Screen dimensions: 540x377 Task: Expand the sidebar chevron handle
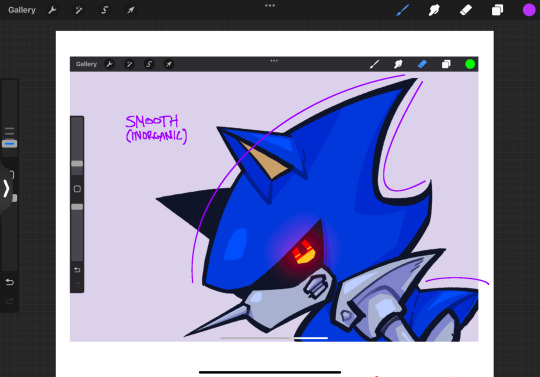click(x=6, y=188)
